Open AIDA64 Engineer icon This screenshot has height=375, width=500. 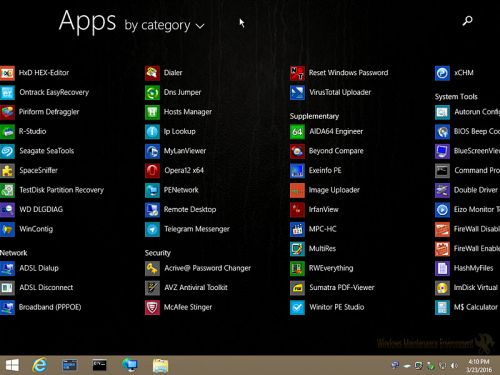tap(297, 132)
